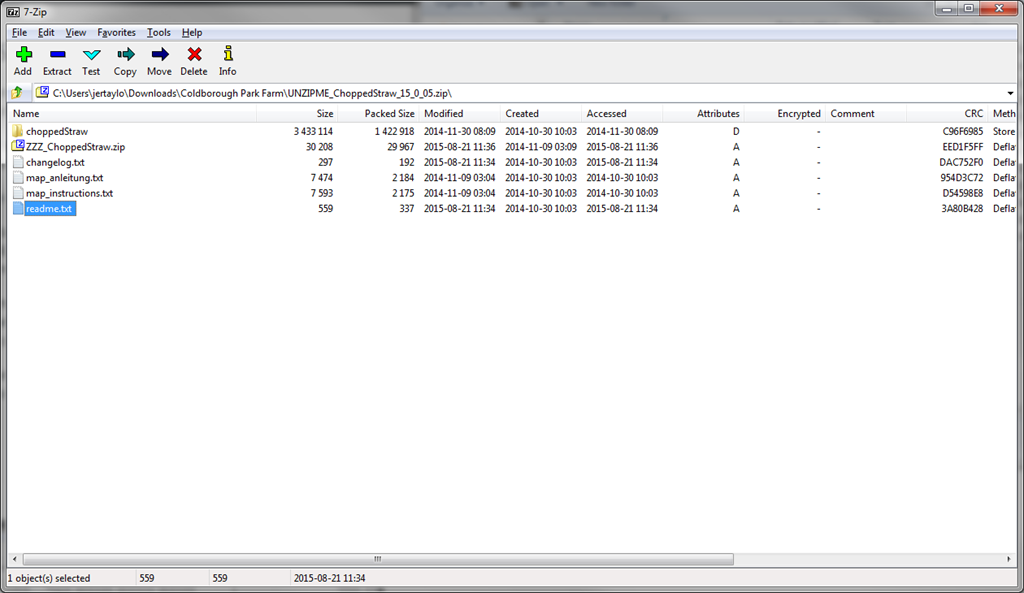This screenshot has height=593, width=1024.
Task: Select the changelog.txt file name
Action: [55, 162]
